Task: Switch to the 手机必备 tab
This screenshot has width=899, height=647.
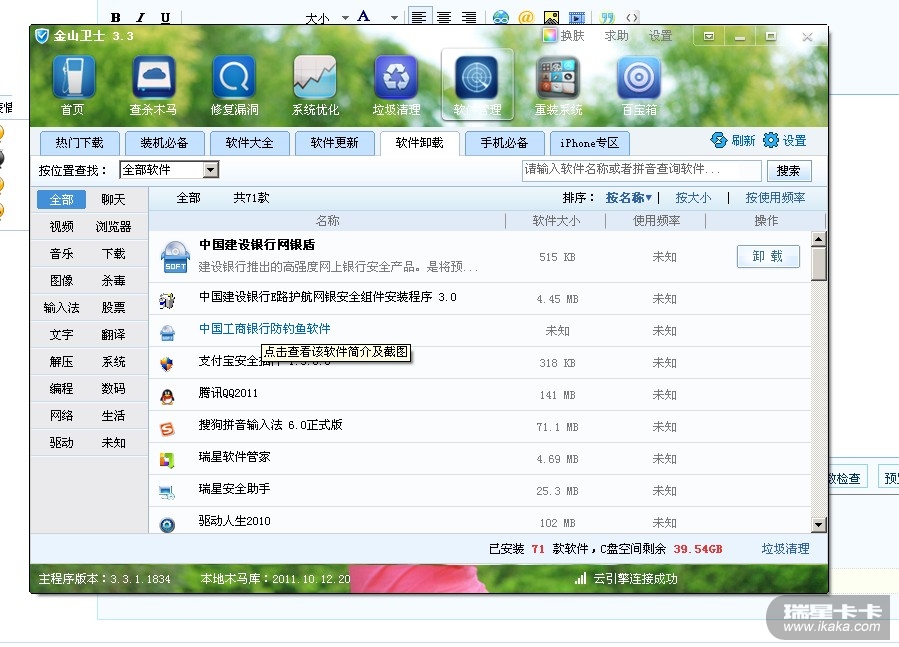Action: (504, 143)
